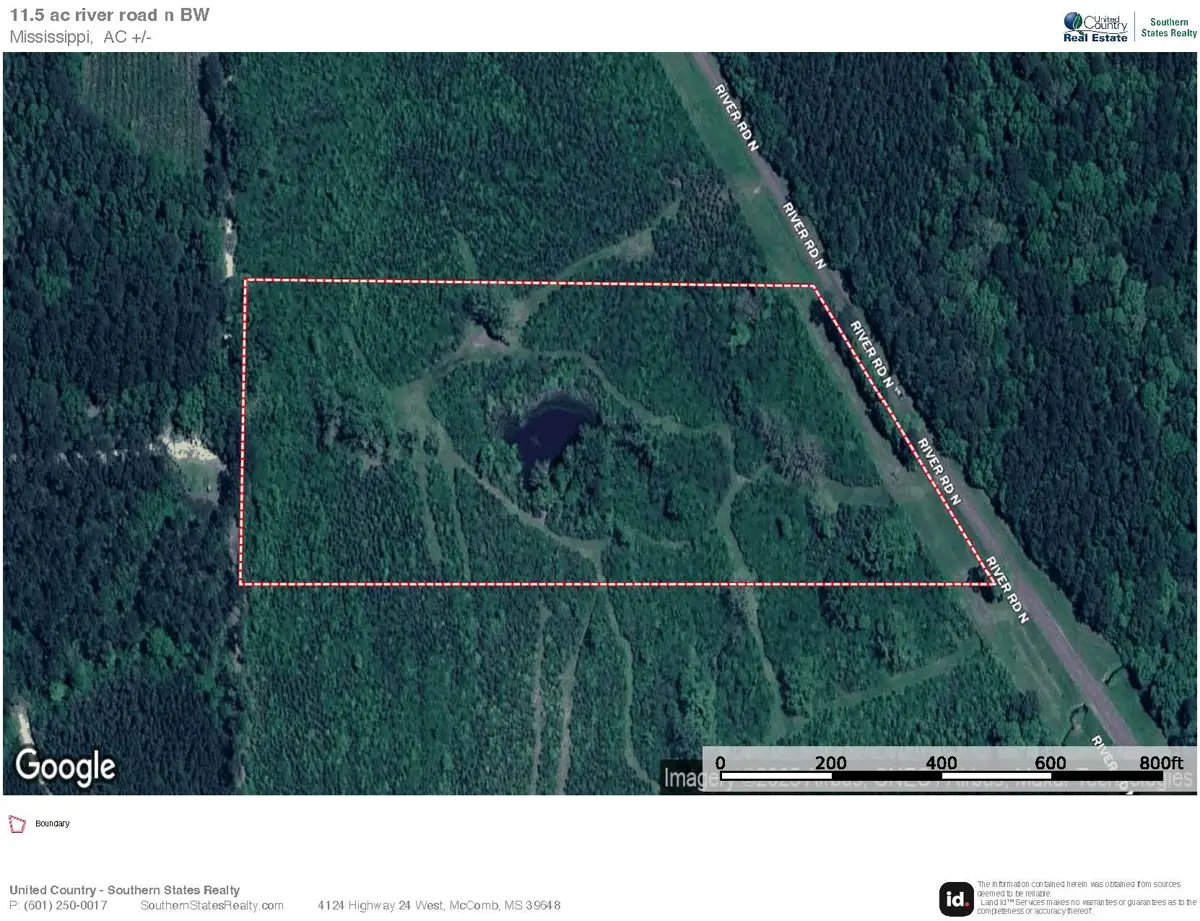Click the Boundary legend label
This screenshot has height=921, width=1200.
(x=53, y=824)
